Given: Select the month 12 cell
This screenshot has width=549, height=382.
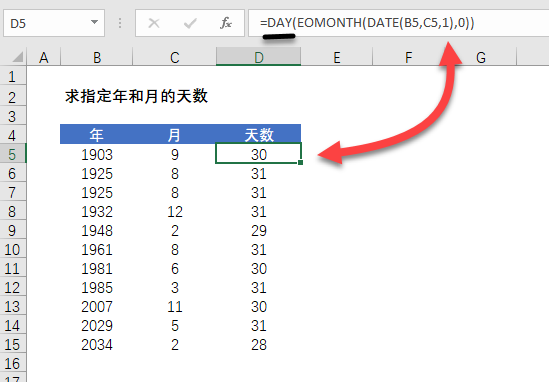Looking at the screenshot, I should click(174, 211).
